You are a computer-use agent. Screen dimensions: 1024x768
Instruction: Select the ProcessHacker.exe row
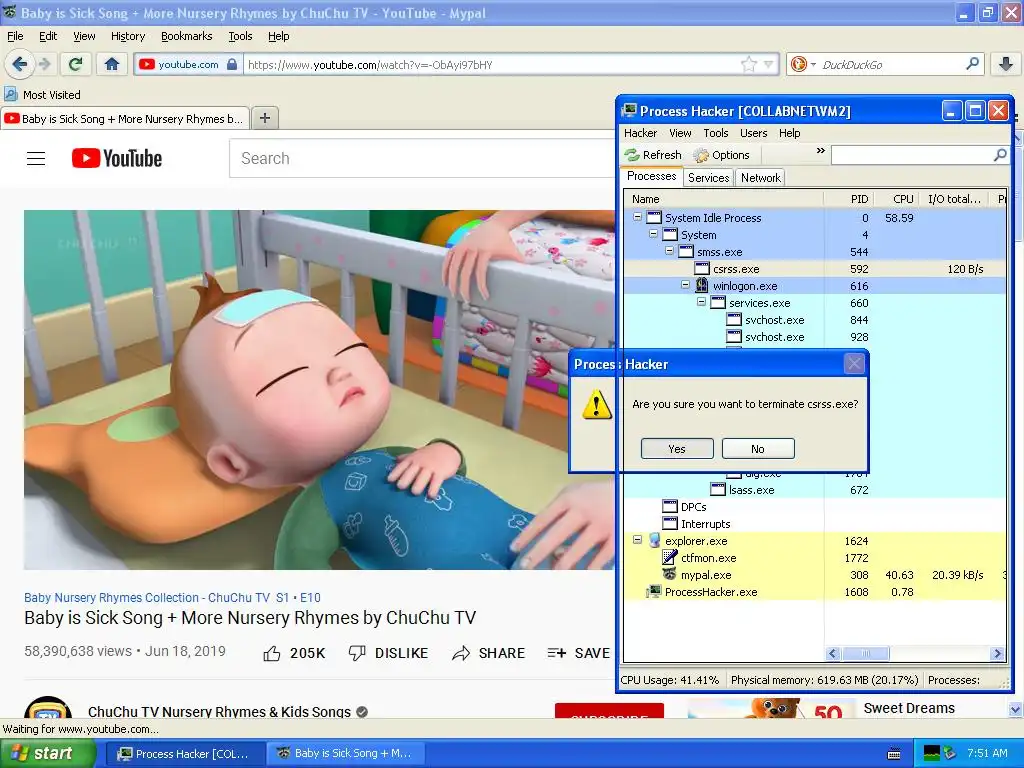[815, 592]
